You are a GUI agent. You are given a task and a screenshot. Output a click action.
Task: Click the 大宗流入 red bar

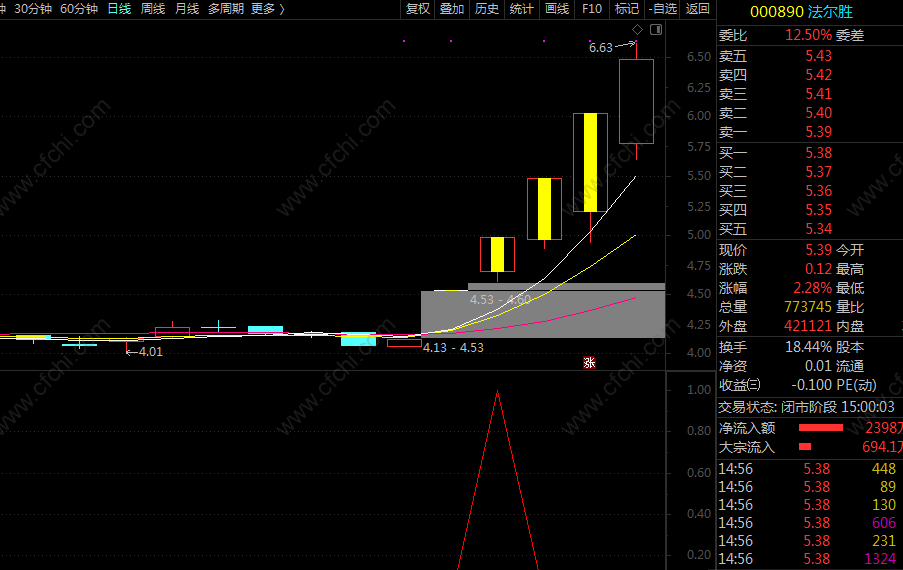point(805,447)
